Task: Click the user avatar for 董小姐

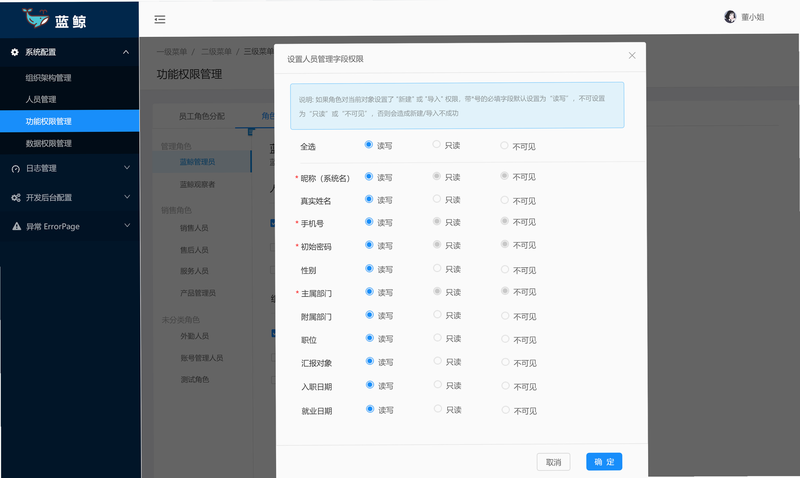Action: coord(730,17)
